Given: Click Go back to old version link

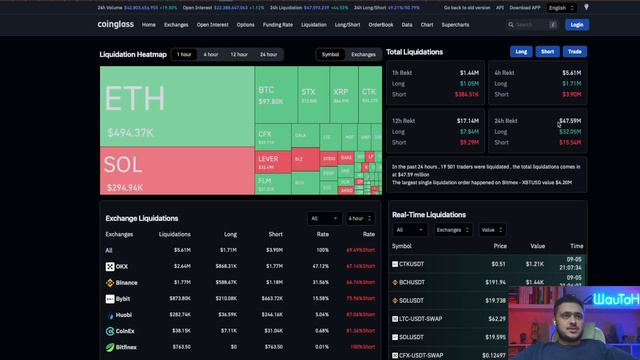Looking at the screenshot, I should pyautogui.click(x=467, y=8).
